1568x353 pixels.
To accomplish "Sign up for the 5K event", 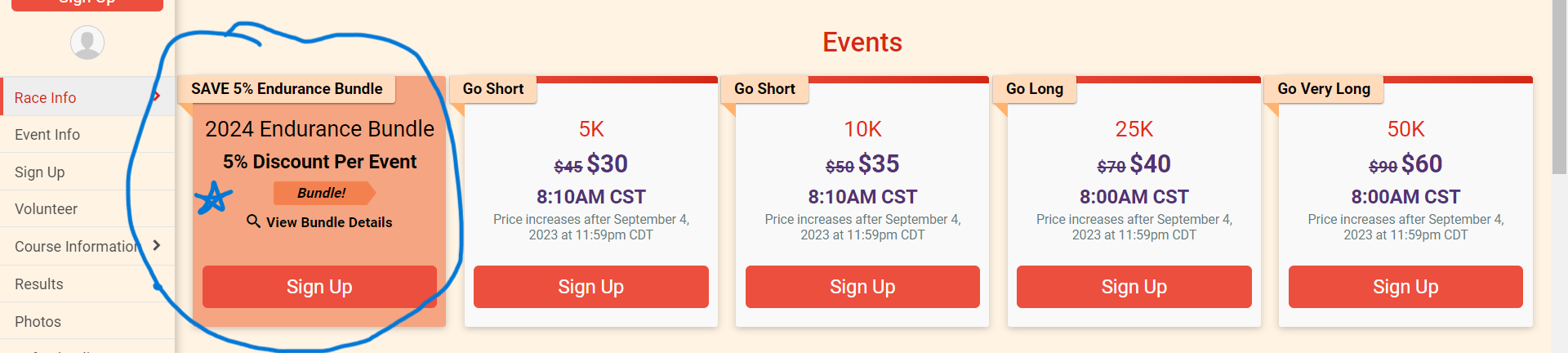I will [591, 287].
